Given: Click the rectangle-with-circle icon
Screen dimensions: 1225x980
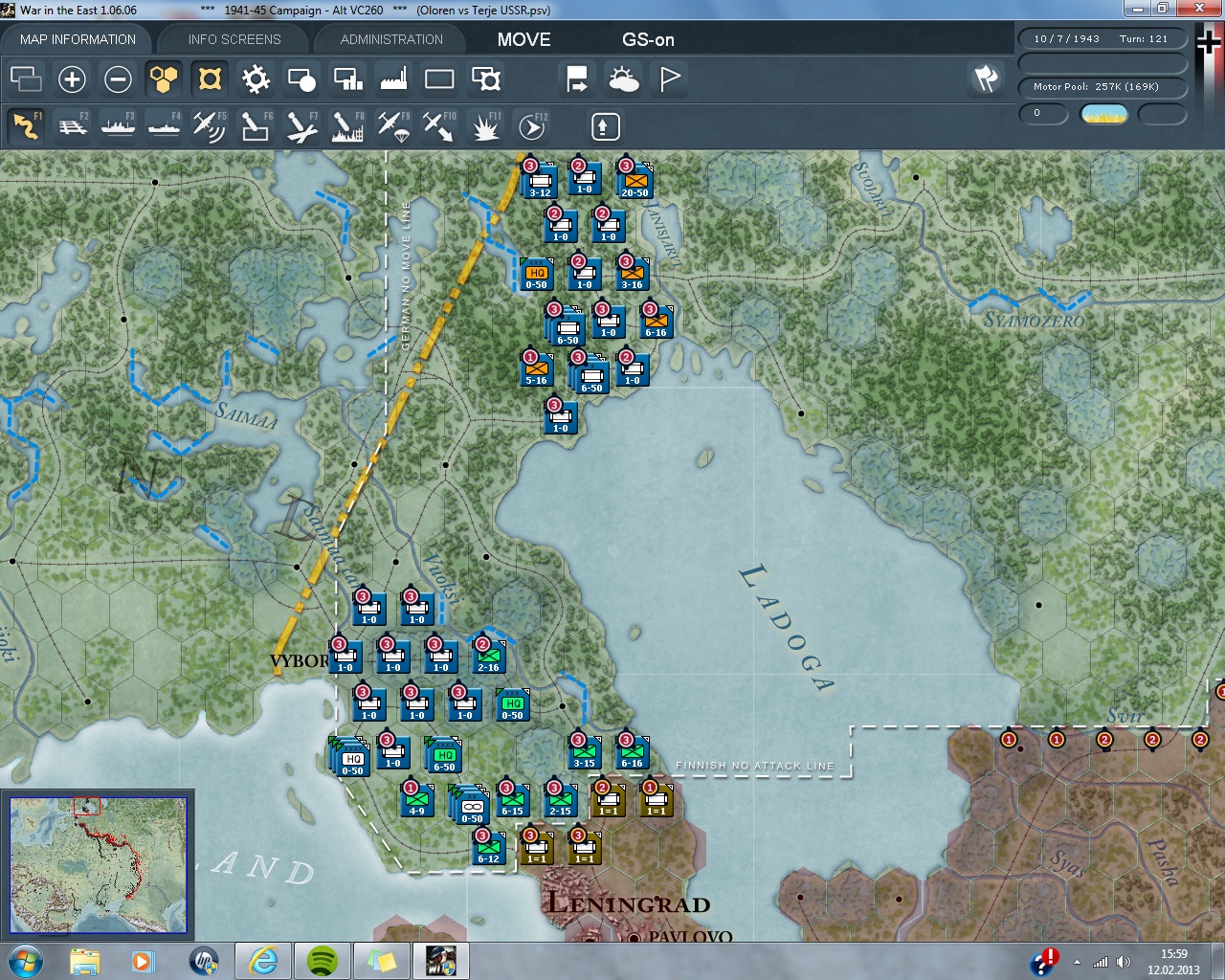Looking at the screenshot, I should [x=301, y=78].
